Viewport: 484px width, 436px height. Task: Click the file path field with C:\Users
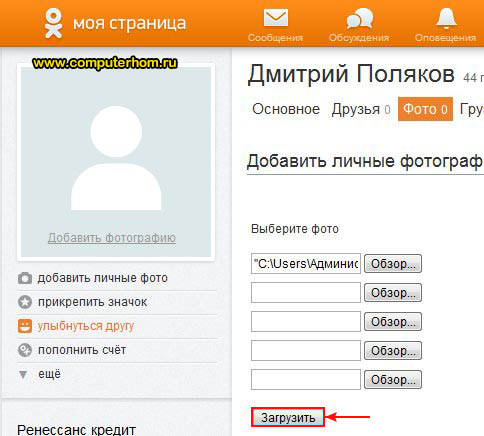pyautogui.click(x=306, y=264)
